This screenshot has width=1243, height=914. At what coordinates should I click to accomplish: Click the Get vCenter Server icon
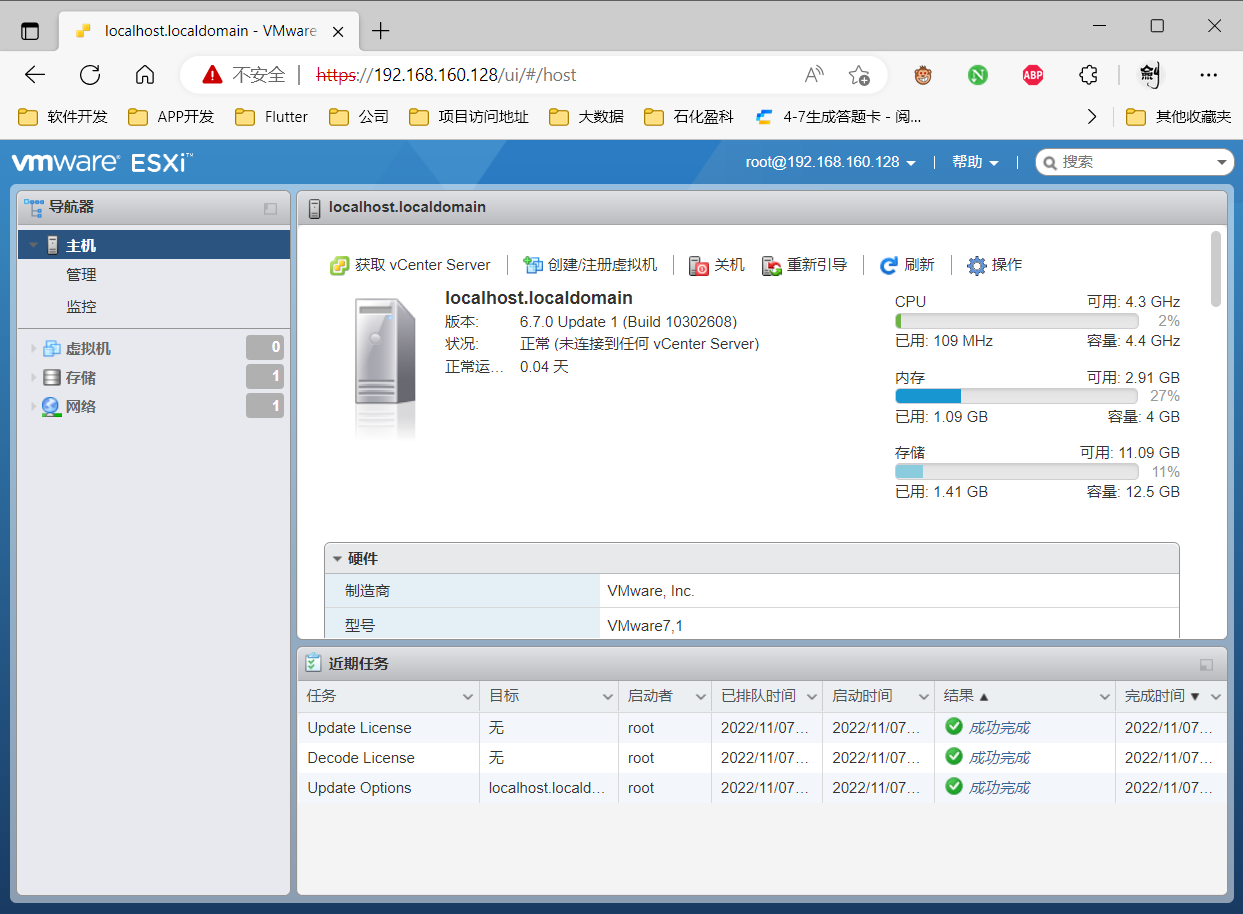340,265
